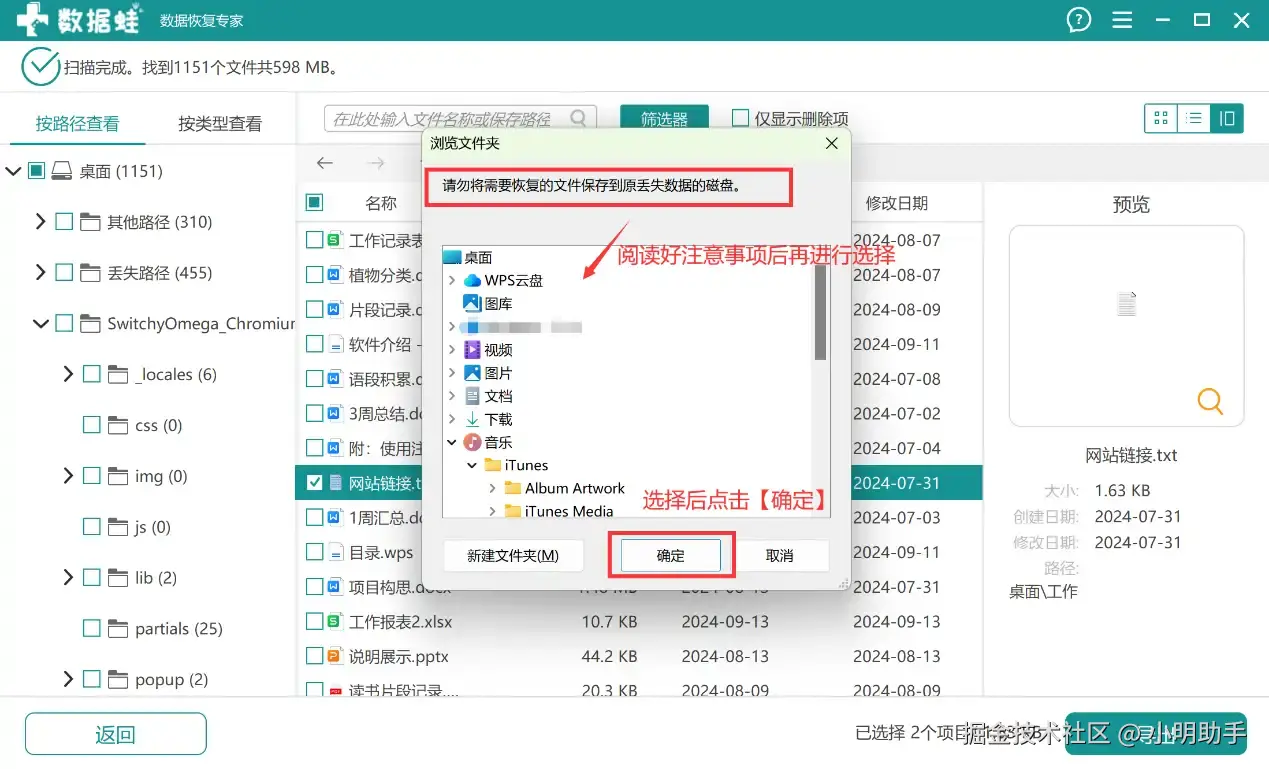Go back with the left arrow
Screen dimensions: 1269x769
324,162
